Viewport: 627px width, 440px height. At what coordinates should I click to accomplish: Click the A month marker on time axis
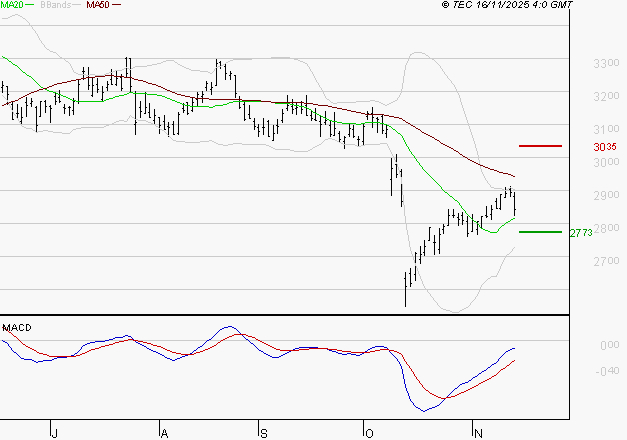(164, 433)
